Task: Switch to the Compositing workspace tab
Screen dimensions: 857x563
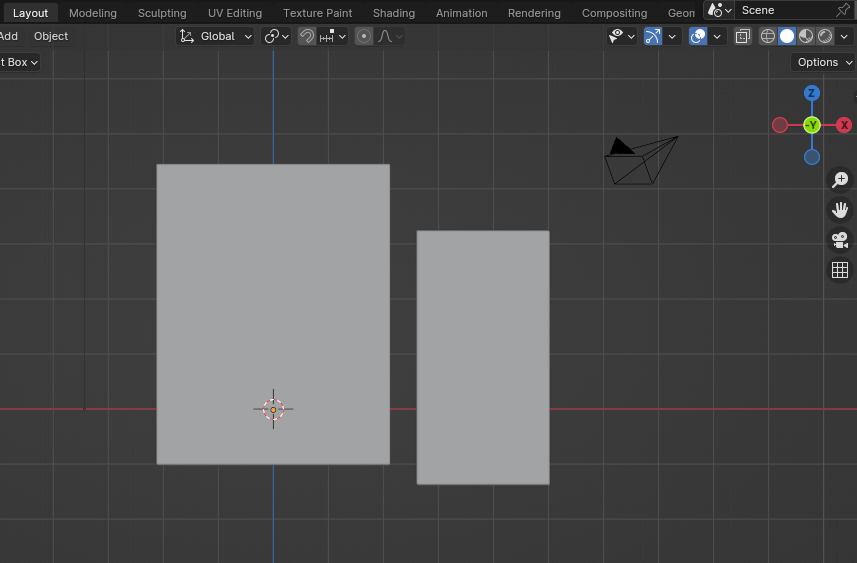Action: click(x=614, y=13)
